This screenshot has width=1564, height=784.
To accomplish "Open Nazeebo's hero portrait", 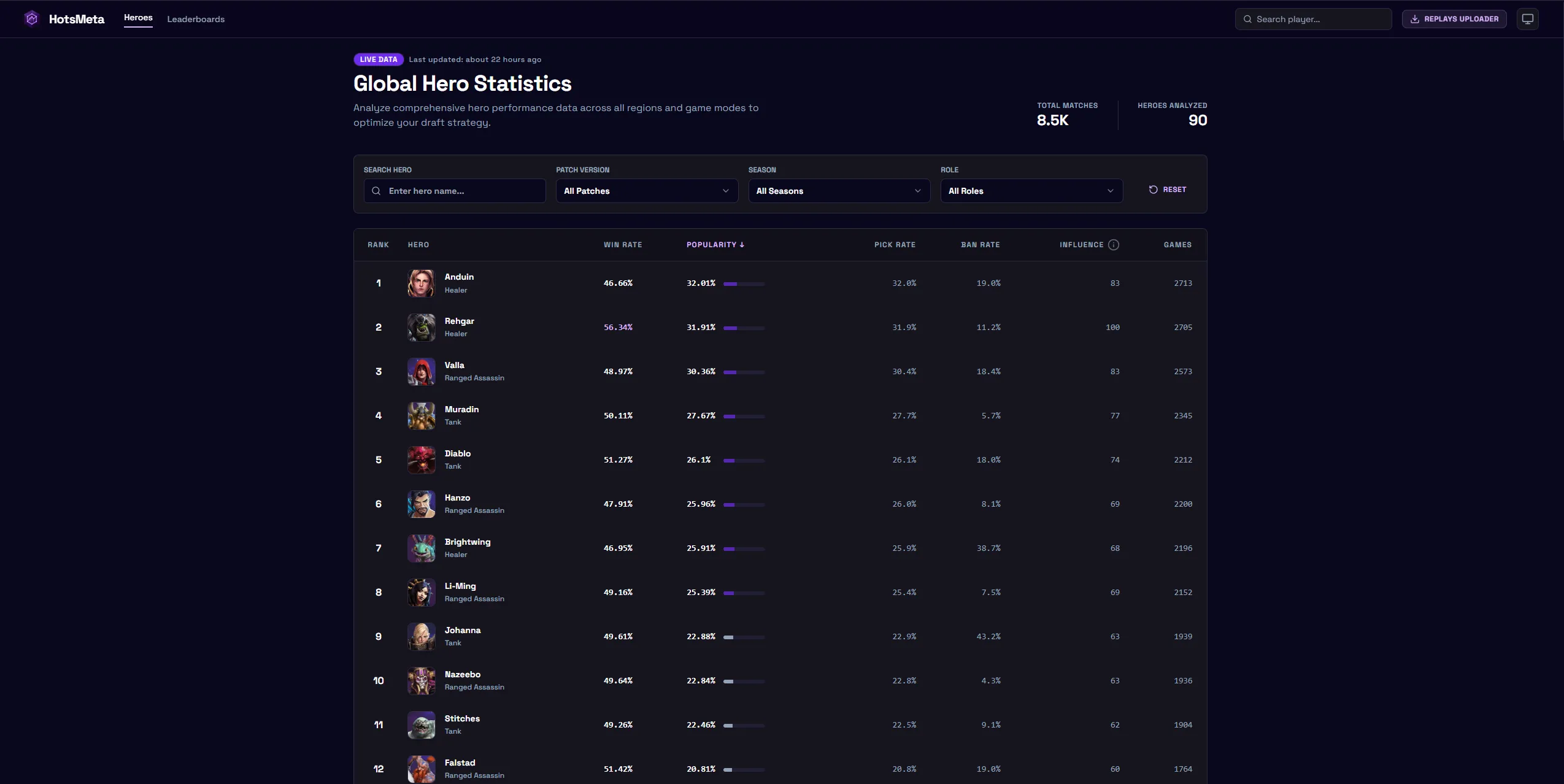I will click(422, 681).
